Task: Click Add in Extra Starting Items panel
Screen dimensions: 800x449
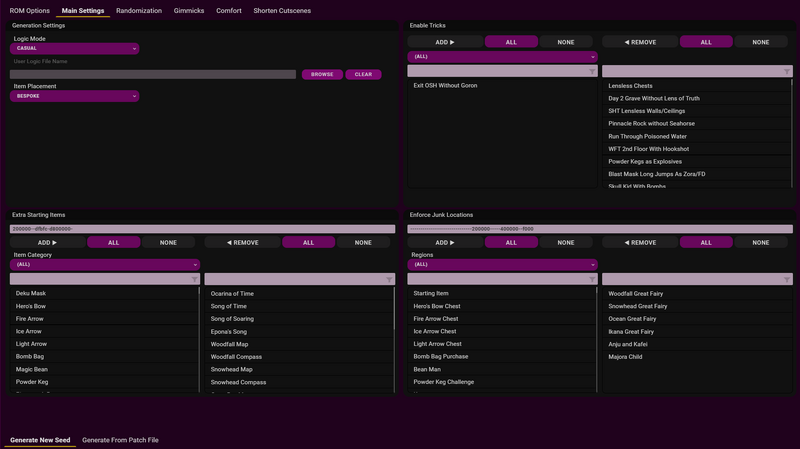Action: [47, 243]
